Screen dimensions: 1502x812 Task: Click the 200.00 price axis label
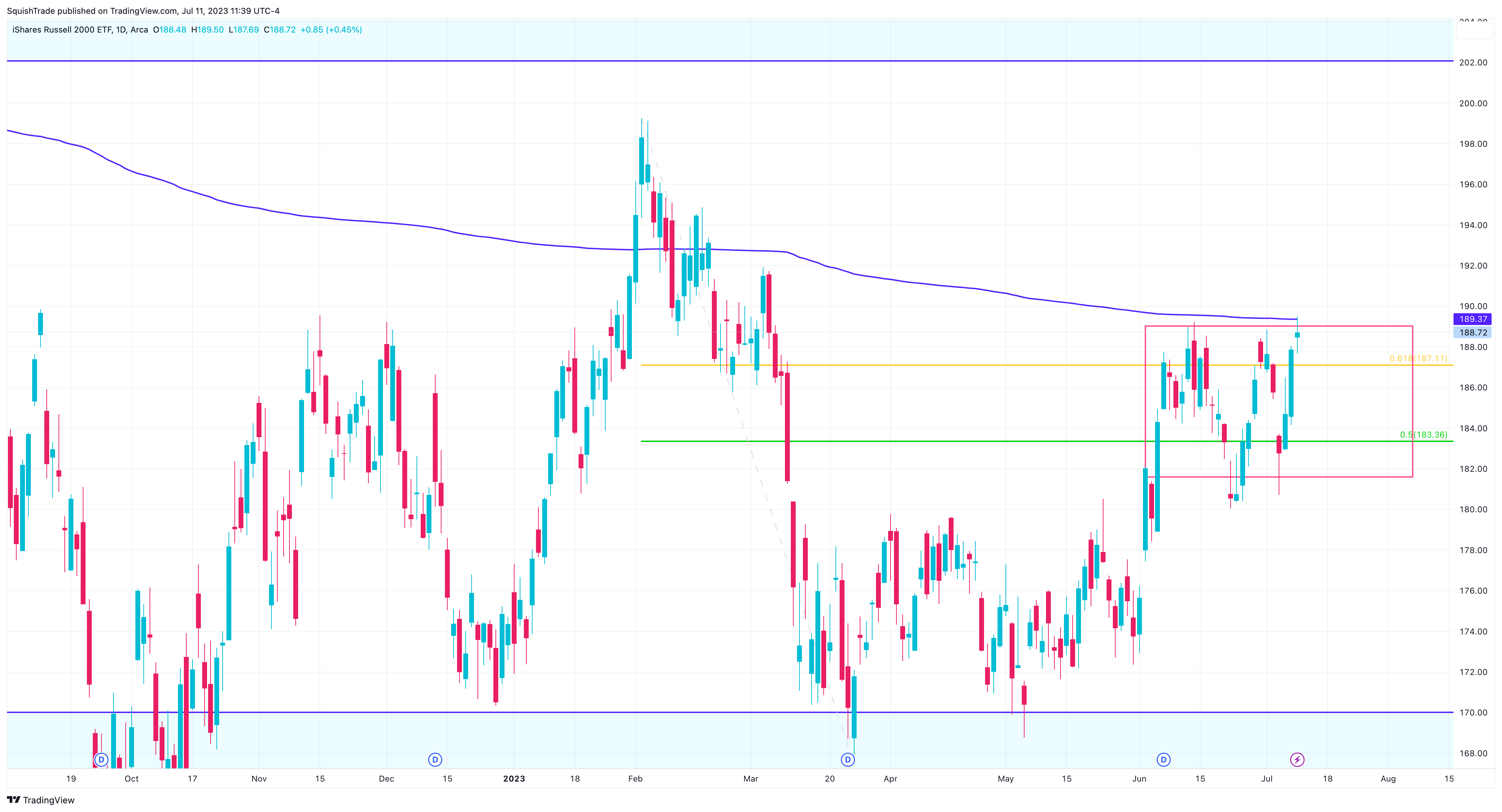tap(1473, 103)
